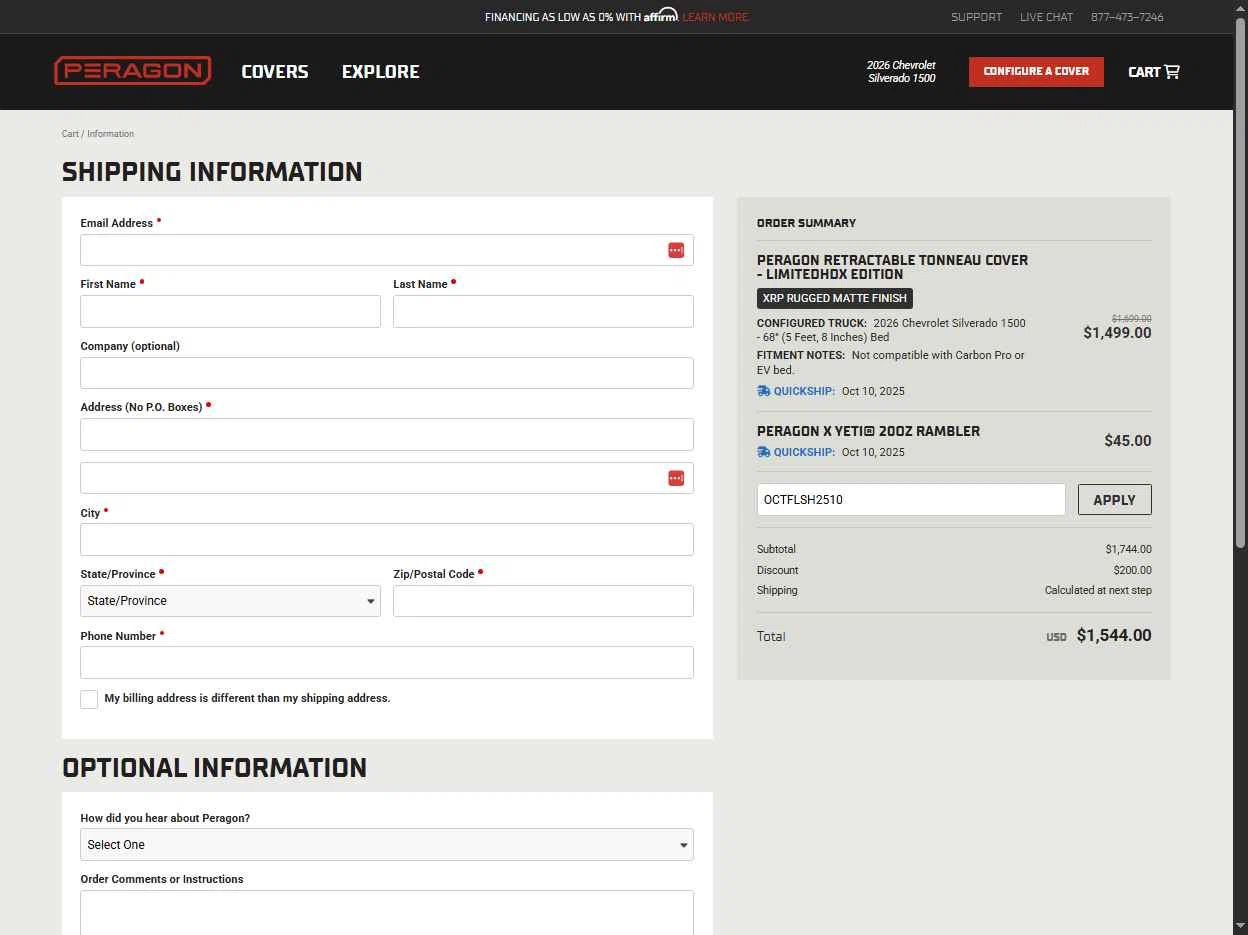1248x935 pixels.
Task: Focus the Zip/Postal Code field
Action: [x=543, y=601]
